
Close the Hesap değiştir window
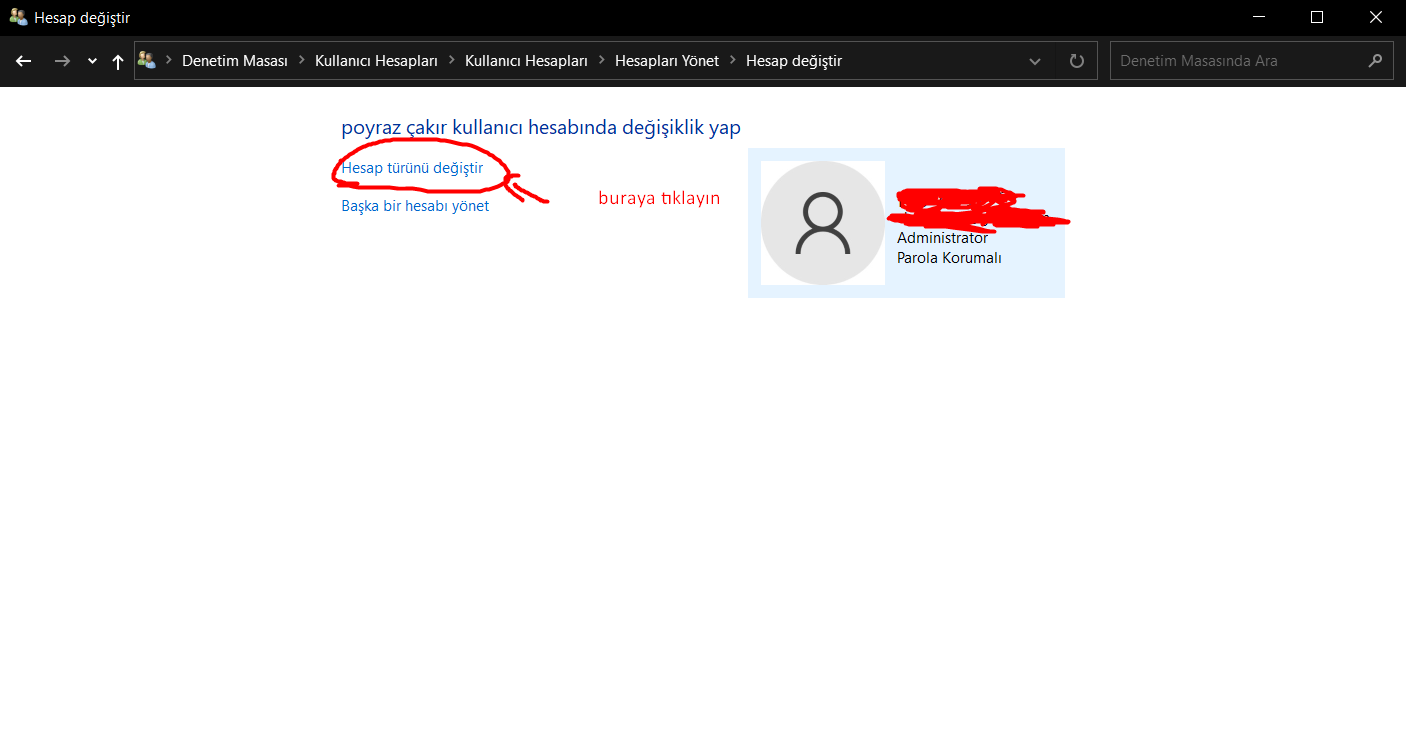coord(1377,17)
